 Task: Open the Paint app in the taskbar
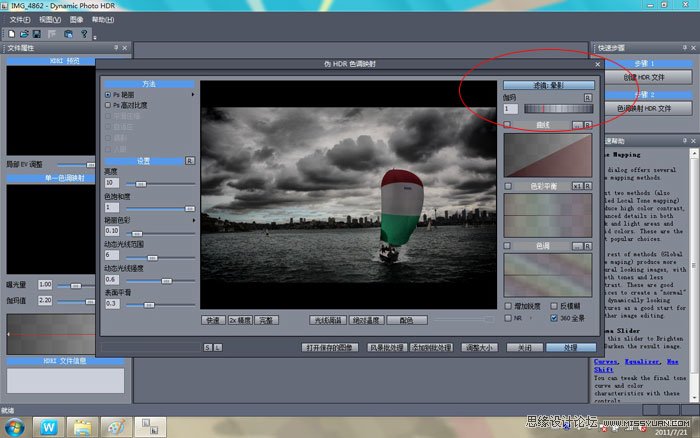pyautogui.click(x=116, y=427)
